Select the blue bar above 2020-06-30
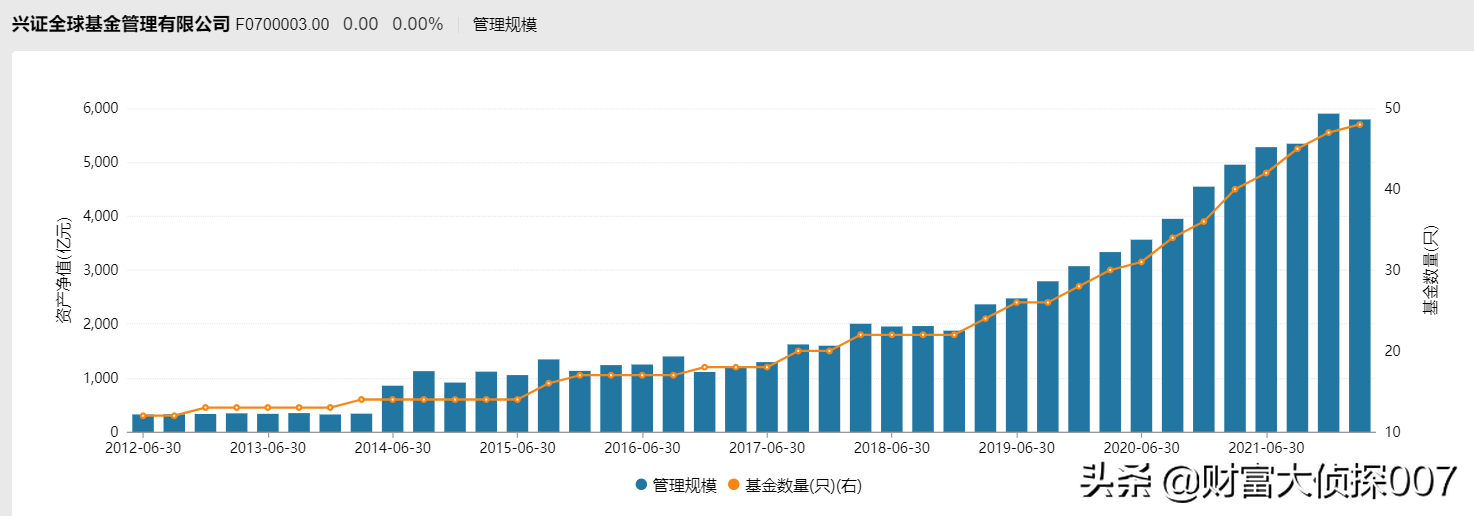Viewport: 1474px width, 516px height. 1141,335
